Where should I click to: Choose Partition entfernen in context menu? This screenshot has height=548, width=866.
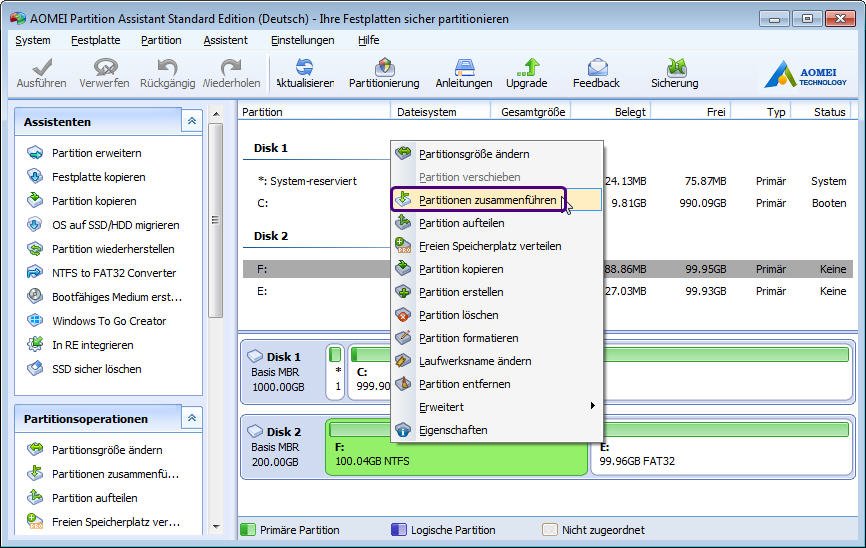(x=497, y=384)
